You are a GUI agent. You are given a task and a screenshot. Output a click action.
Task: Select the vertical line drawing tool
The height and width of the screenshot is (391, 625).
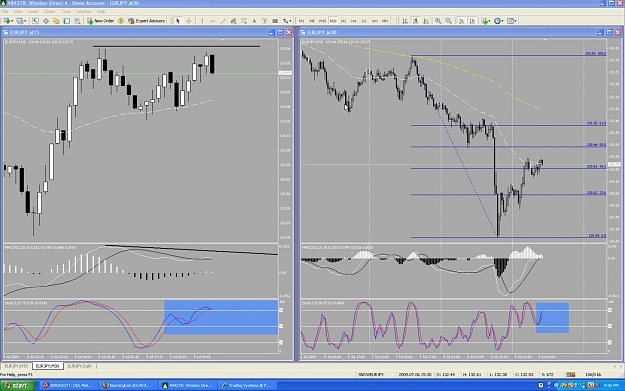tap(202, 21)
